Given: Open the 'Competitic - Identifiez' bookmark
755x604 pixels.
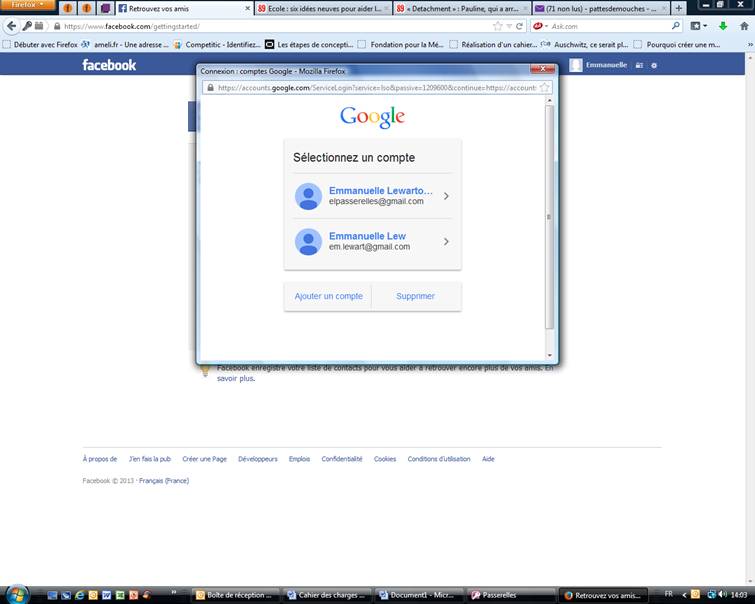Looking at the screenshot, I should pyautogui.click(x=217, y=45).
